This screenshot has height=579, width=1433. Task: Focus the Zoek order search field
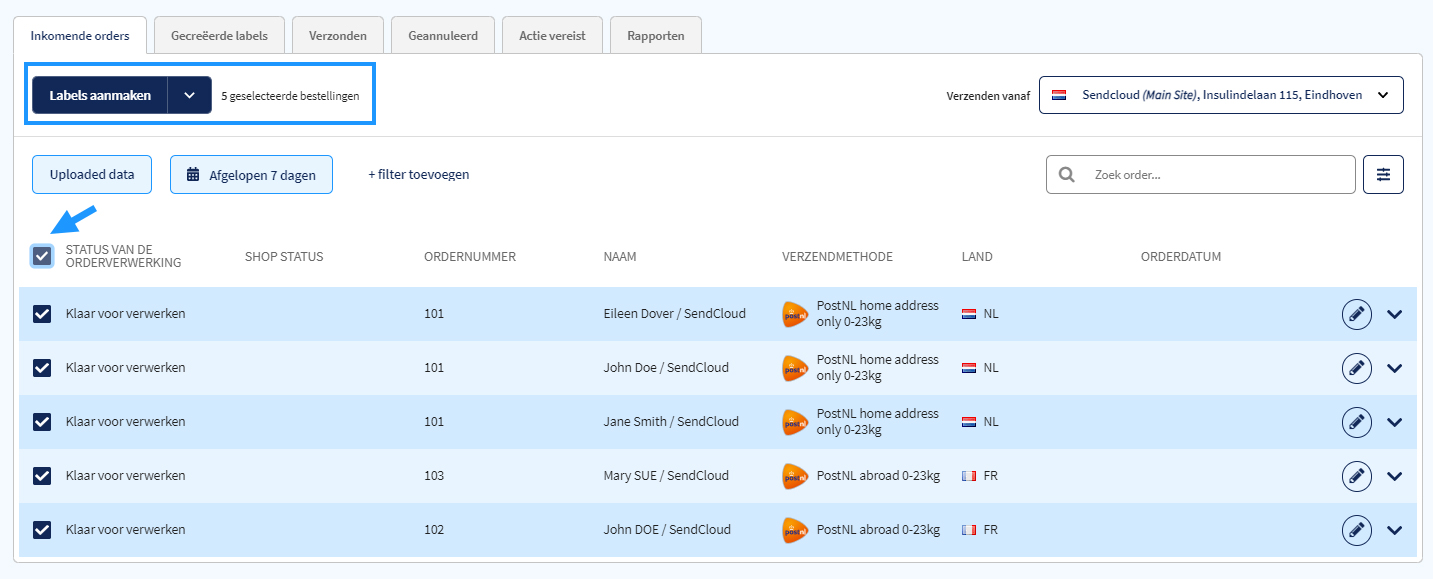tap(1201, 174)
